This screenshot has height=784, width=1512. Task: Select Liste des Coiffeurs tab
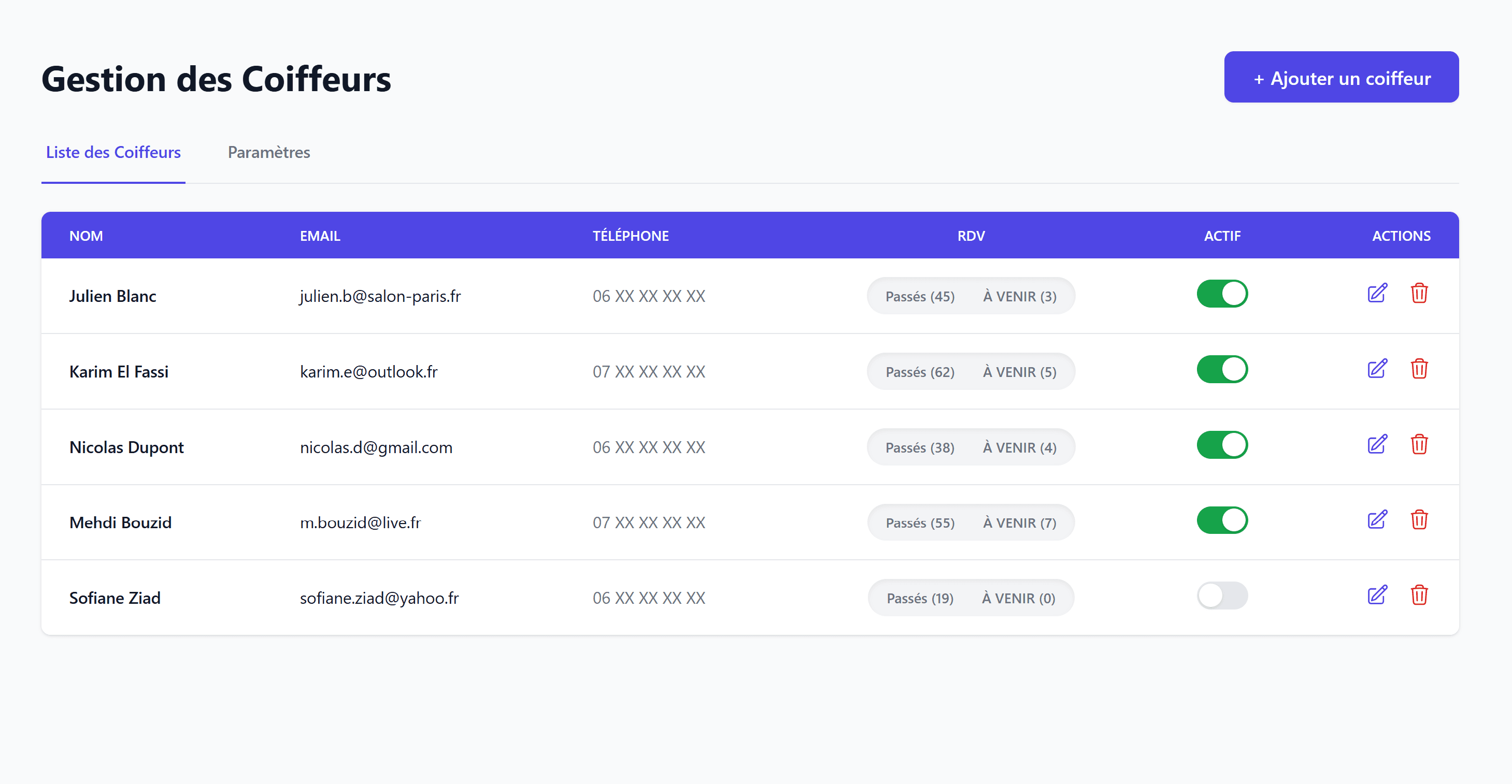(113, 152)
